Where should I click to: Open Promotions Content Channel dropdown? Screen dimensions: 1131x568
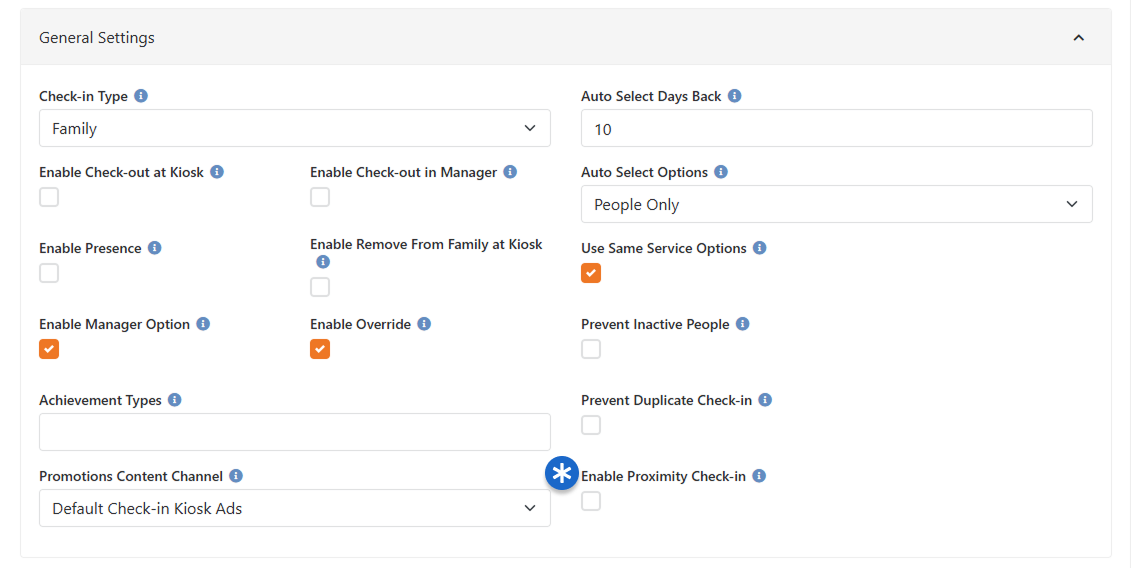click(295, 508)
